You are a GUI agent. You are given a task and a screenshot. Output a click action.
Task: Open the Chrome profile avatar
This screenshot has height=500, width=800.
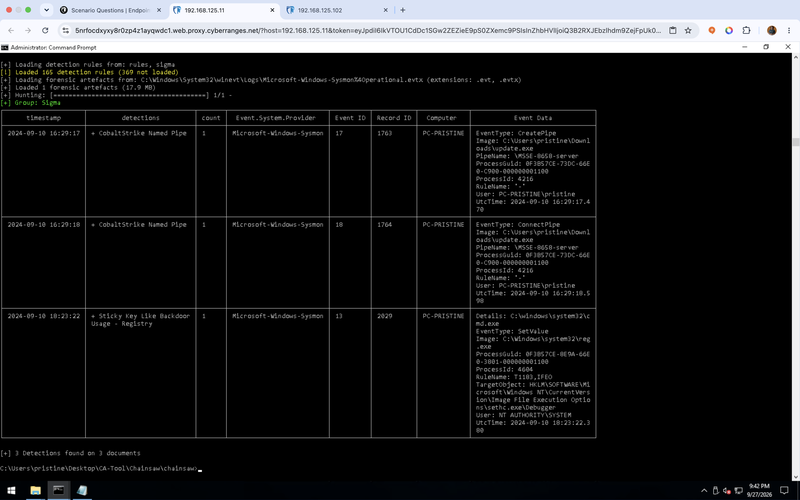(771, 31)
